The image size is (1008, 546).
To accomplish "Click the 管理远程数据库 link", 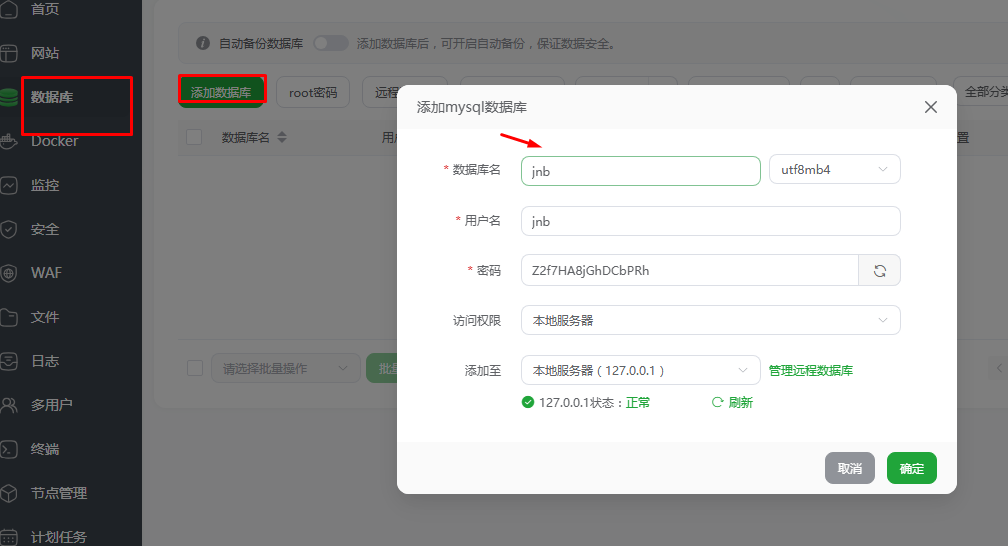I will coord(810,370).
